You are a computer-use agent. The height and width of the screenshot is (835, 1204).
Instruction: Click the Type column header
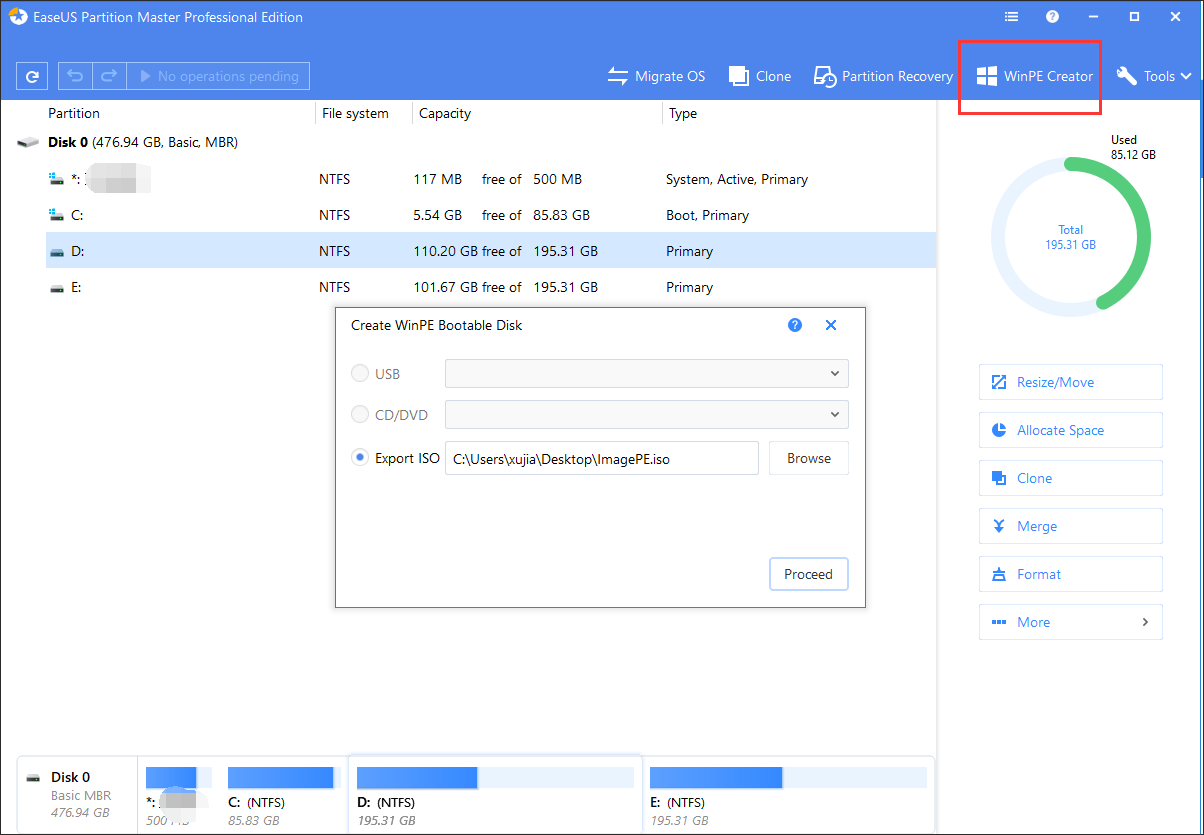[x=683, y=113]
